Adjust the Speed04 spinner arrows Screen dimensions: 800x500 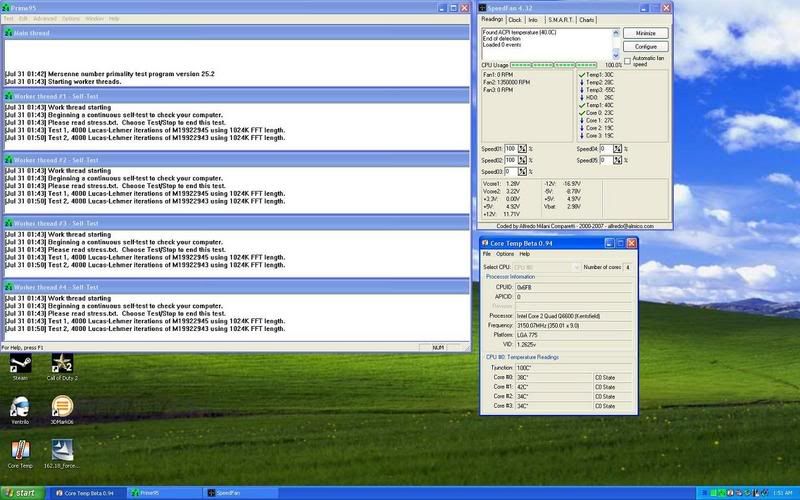click(x=617, y=148)
